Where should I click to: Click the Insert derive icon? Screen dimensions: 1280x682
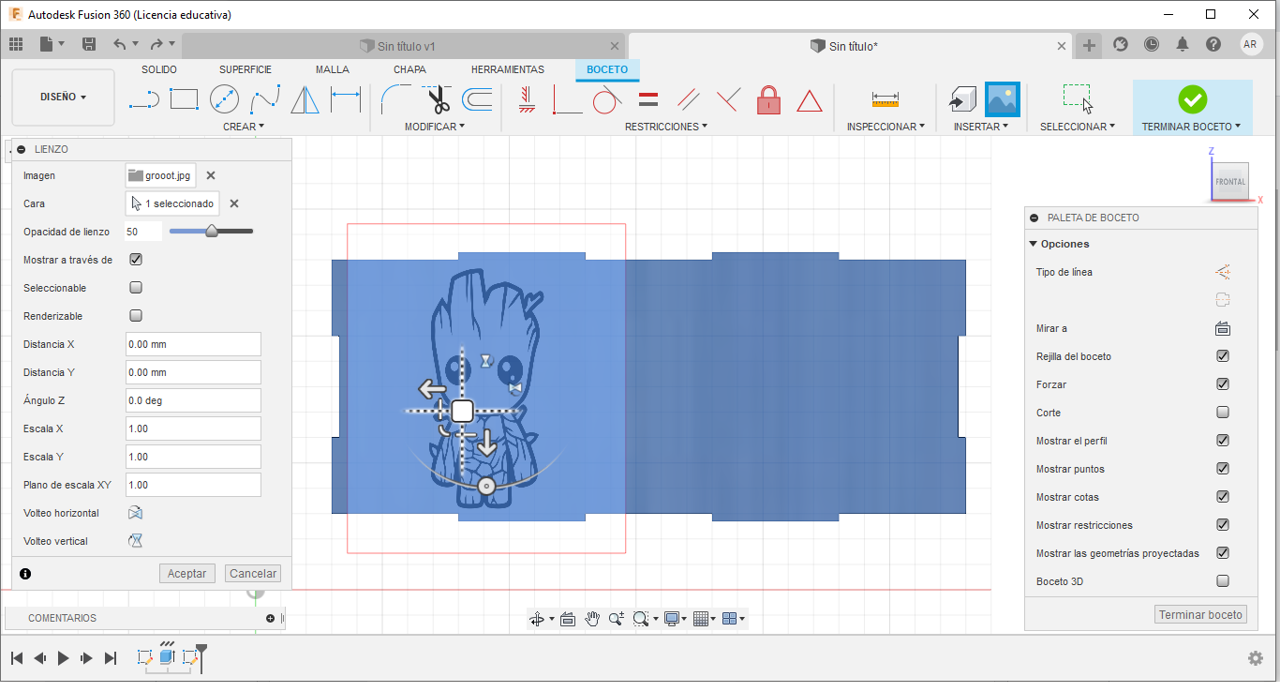[962, 99]
